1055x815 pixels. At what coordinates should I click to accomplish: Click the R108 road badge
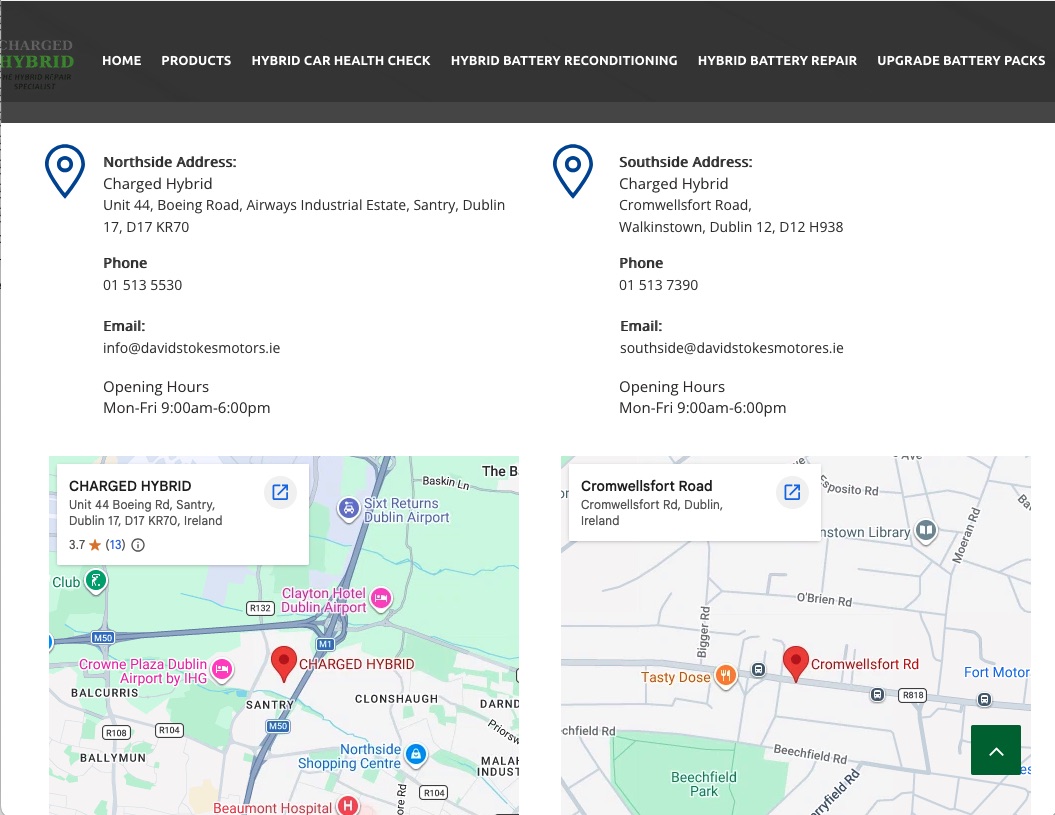pos(116,733)
